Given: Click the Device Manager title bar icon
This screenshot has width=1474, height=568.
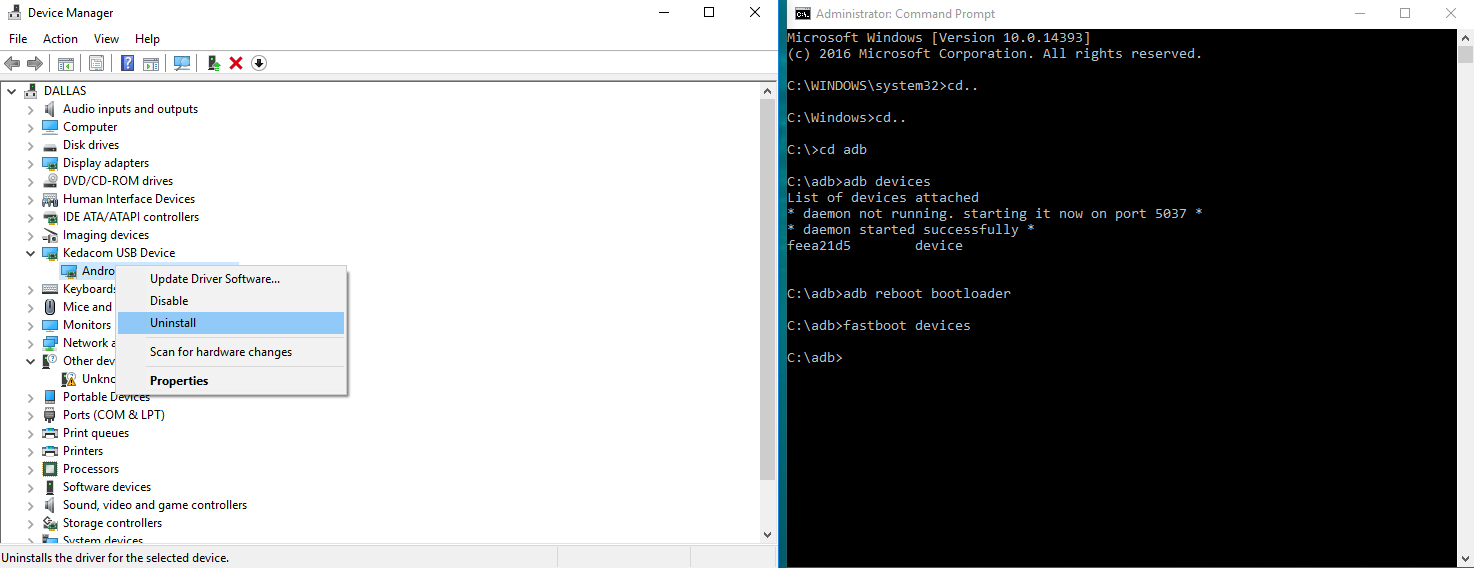Looking at the screenshot, I should pyautogui.click(x=13, y=13).
